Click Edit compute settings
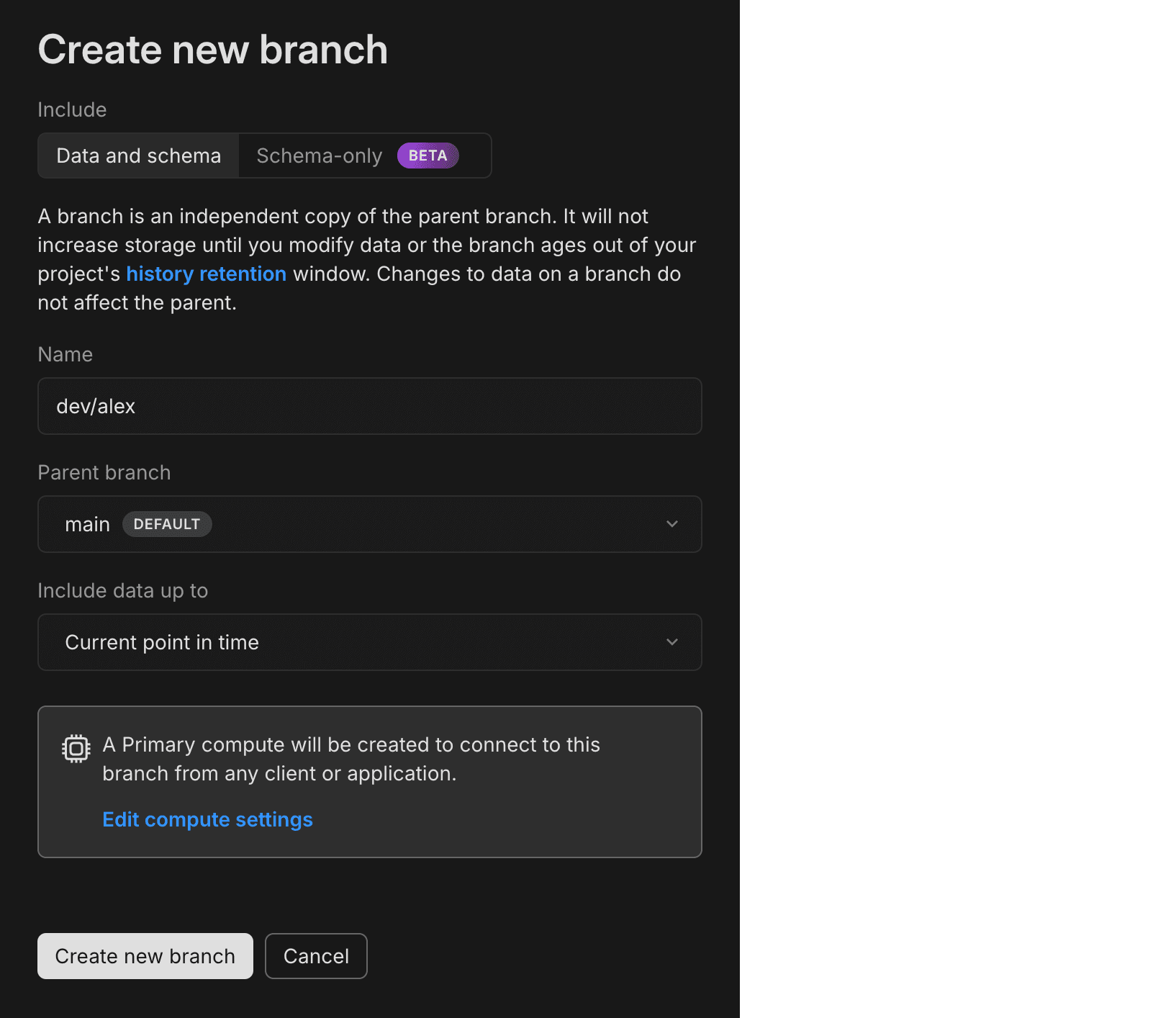This screenshot has width=1176, height=1018. (207, 819)
